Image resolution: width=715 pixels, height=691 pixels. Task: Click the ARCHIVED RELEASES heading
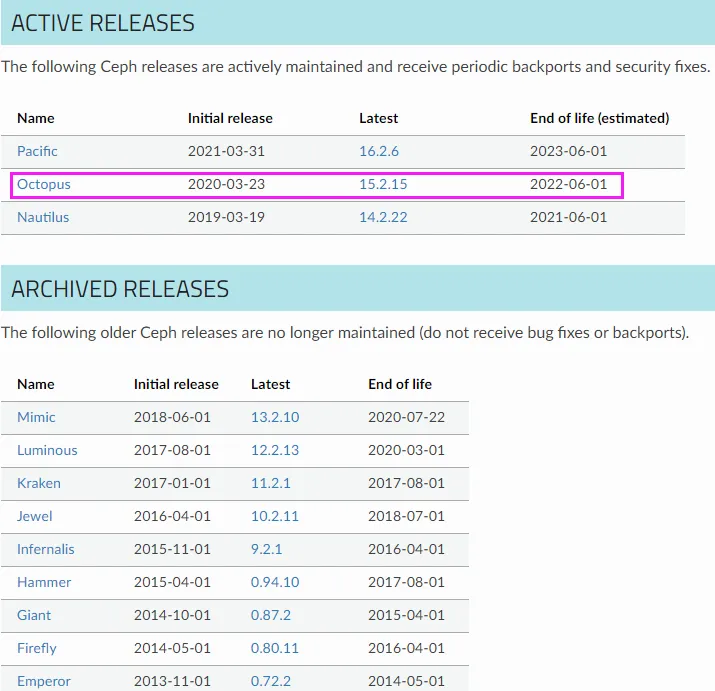pyautogui.click(x=120, y=289)
